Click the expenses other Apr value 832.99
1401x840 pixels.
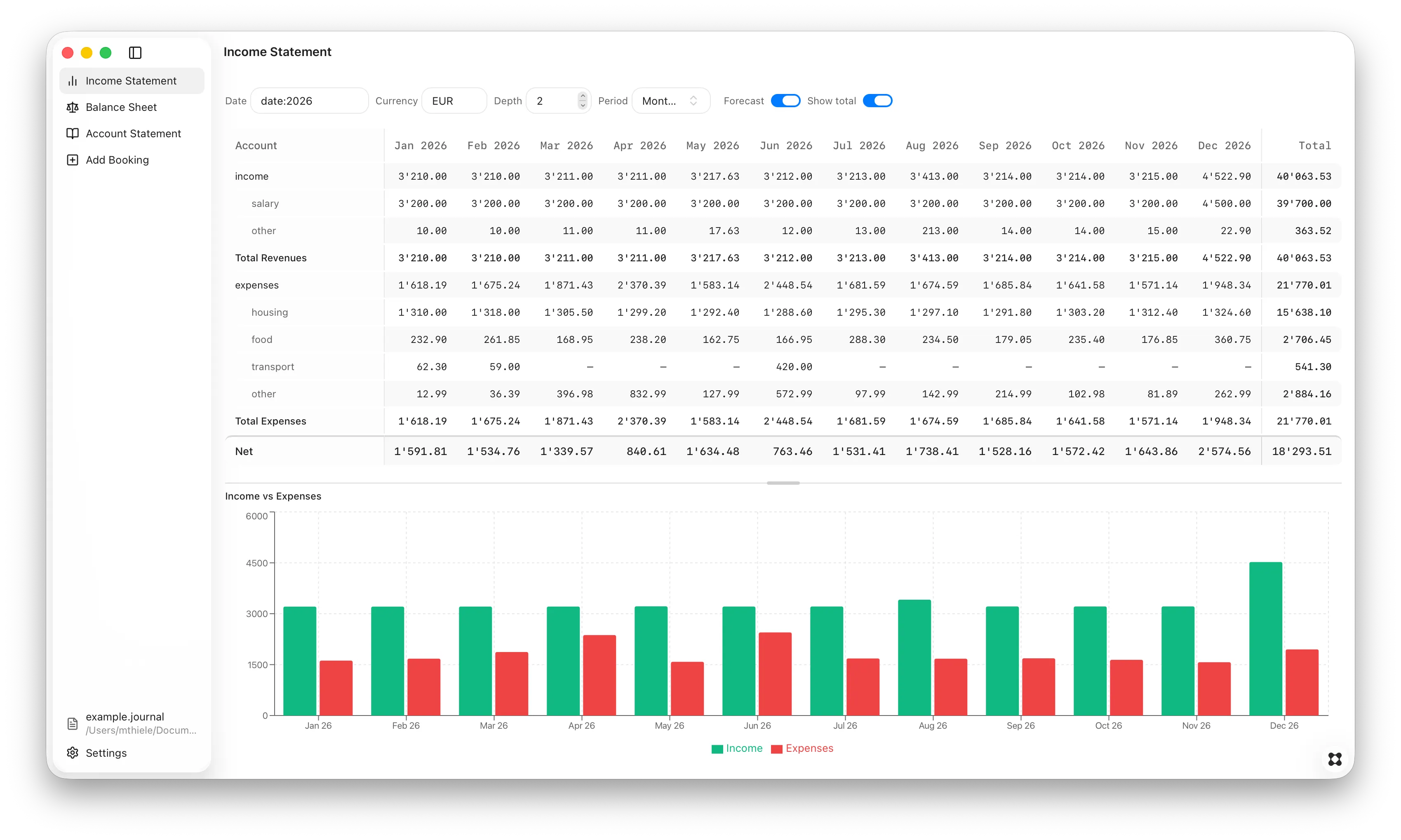tap(648, 393)
